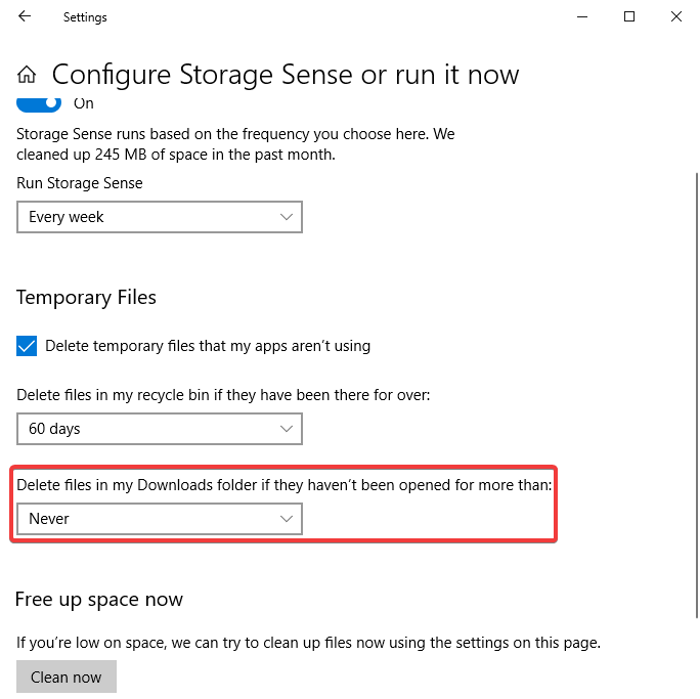Click the chevron on the Every week combo box
The height and width of the screenshot is (699, 700).
[287, 217]
